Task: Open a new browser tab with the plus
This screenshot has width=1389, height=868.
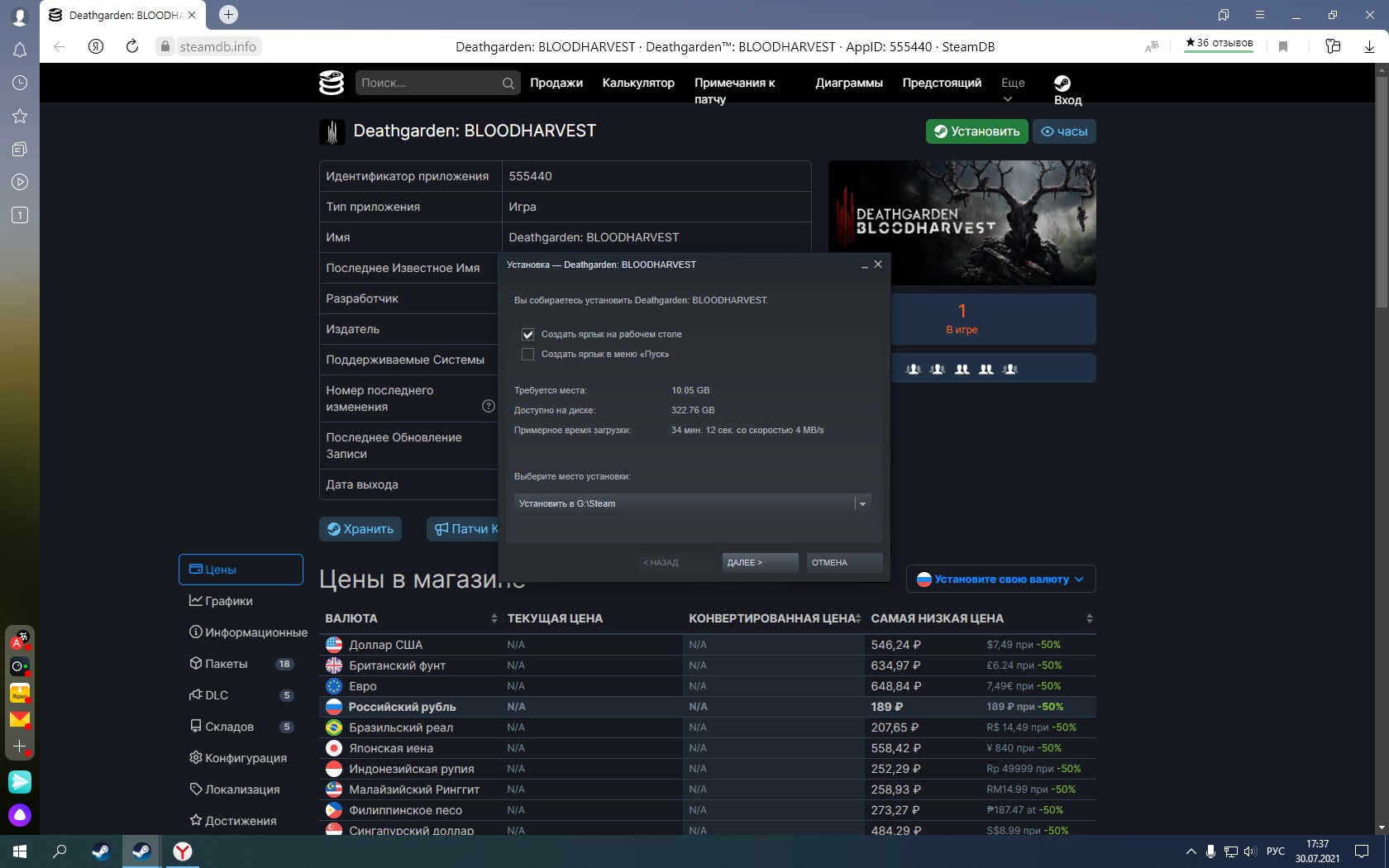Action: click(228, 14)
